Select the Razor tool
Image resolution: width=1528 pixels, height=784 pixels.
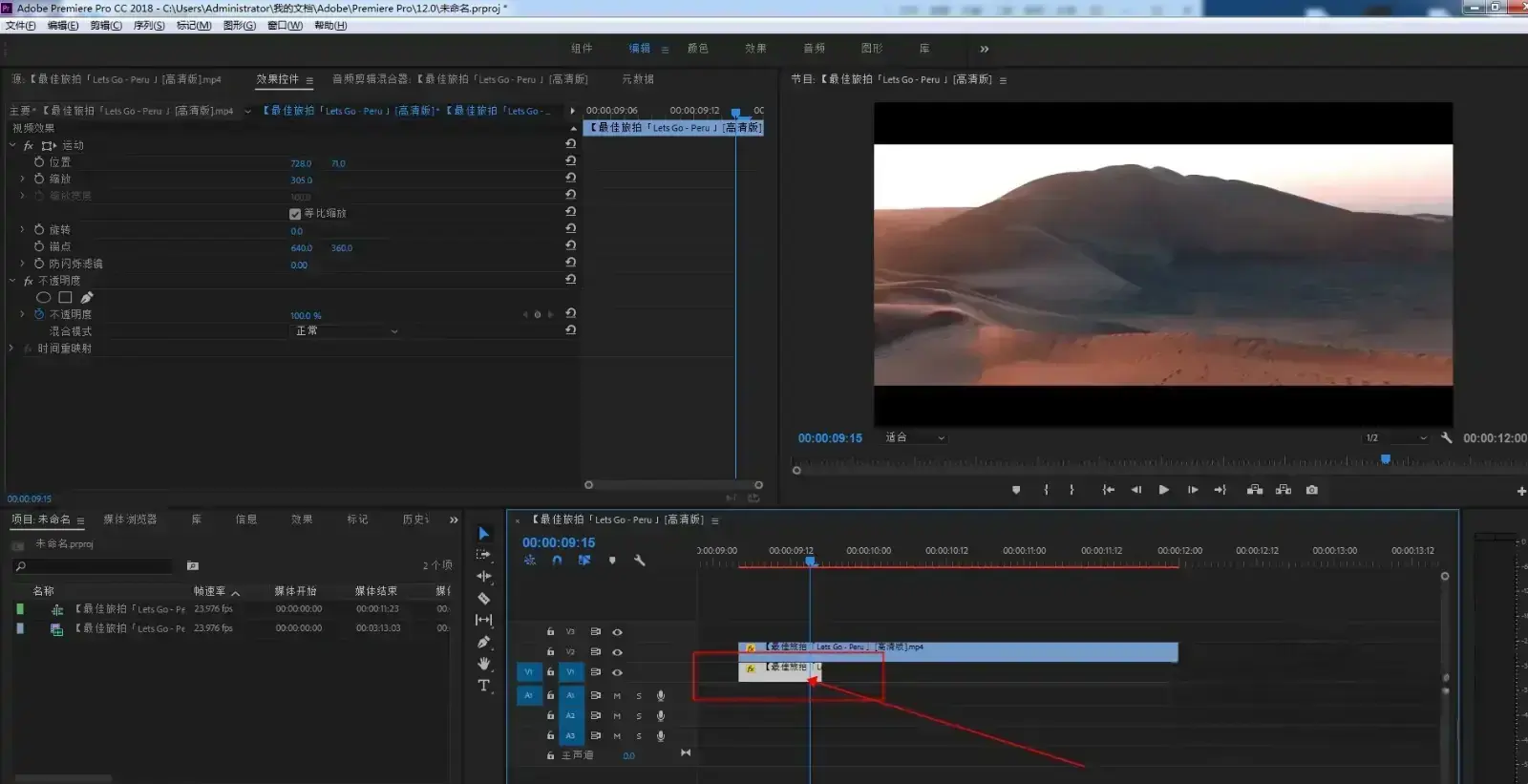[x=484, y=598]
